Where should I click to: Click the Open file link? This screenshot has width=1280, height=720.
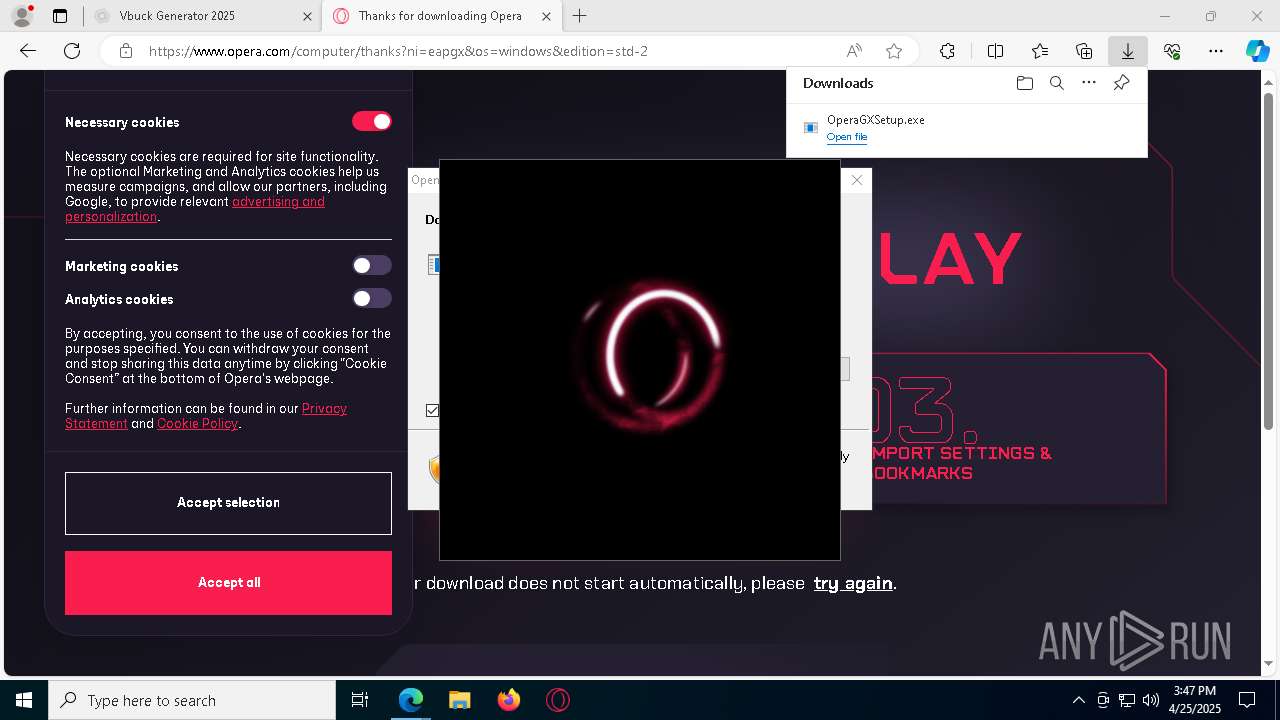point(847,137)
